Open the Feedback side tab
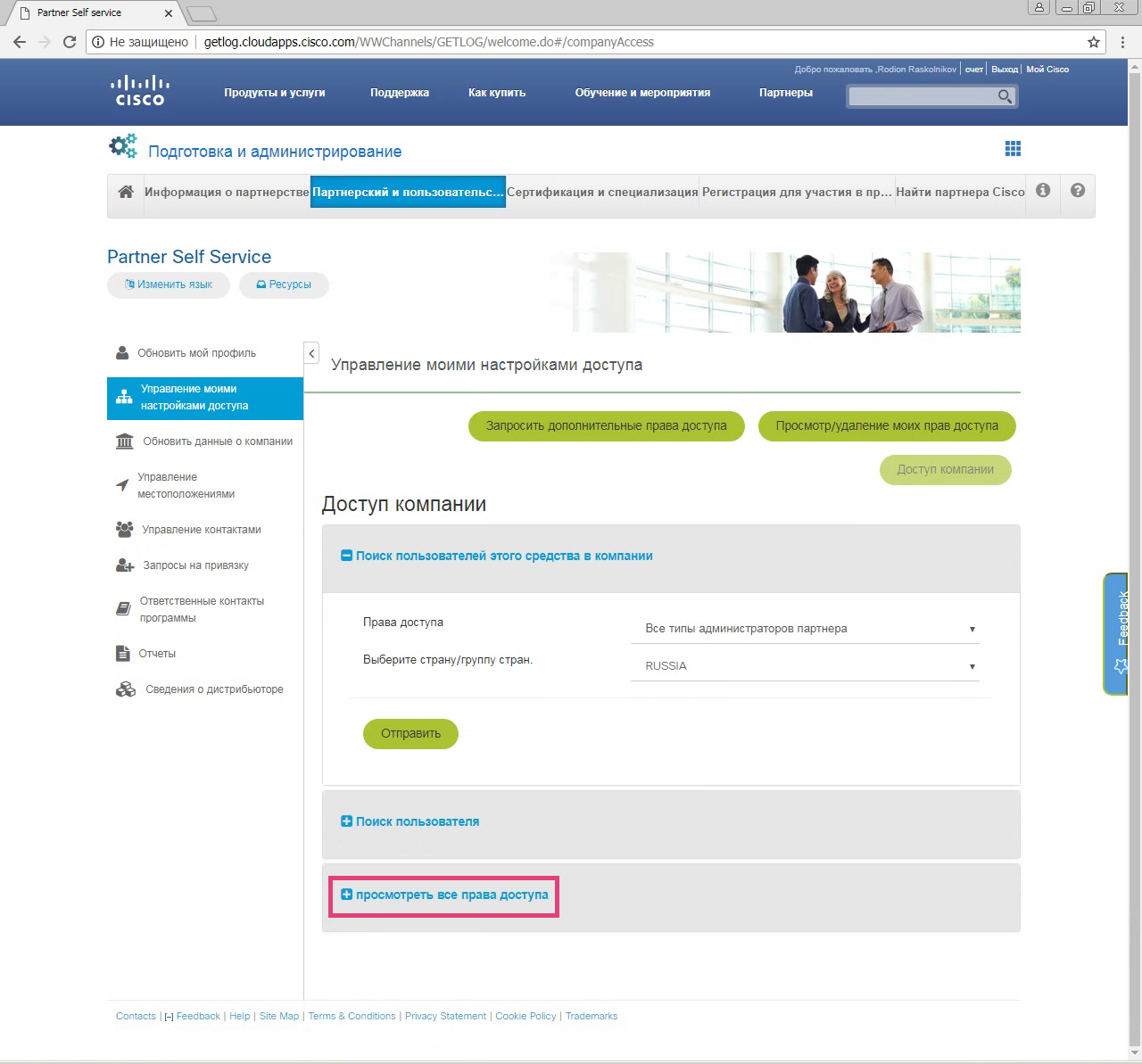Screen dimensions: 1142x1064 pos(1116,634)
